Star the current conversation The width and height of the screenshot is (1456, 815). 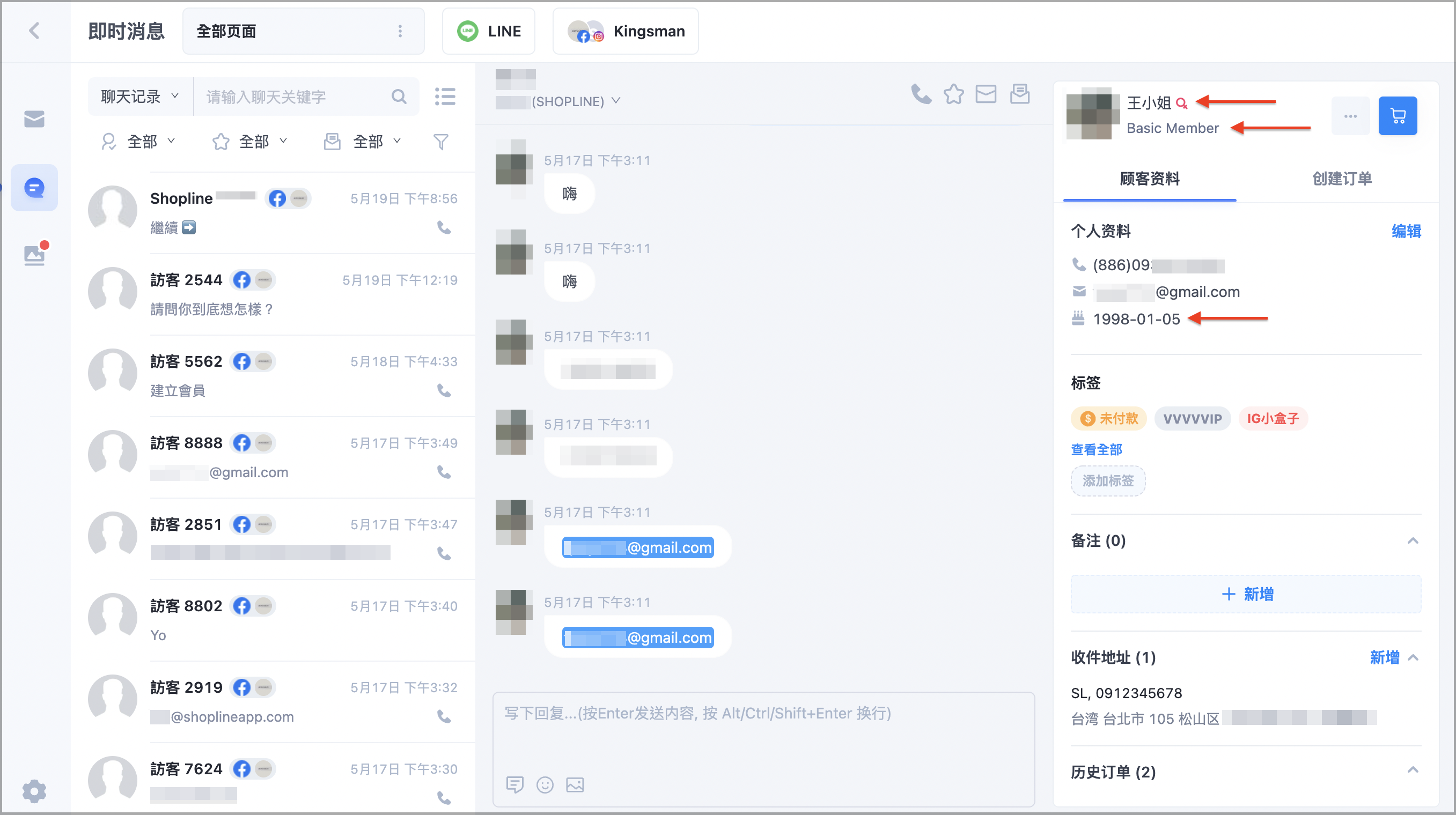coord(953,94)
